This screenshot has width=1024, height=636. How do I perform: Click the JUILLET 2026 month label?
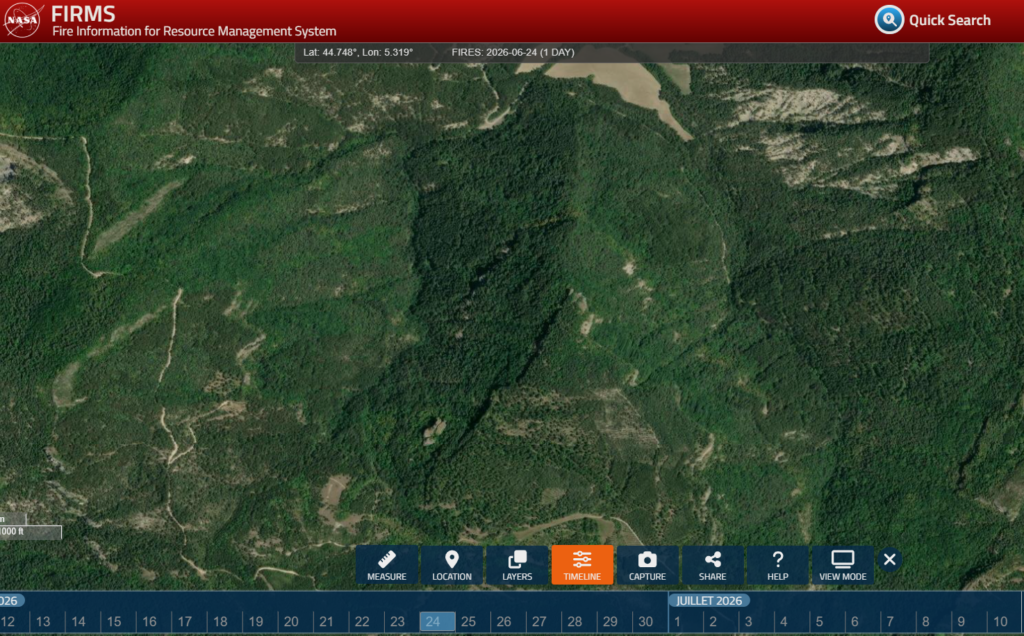pos(709,601)
